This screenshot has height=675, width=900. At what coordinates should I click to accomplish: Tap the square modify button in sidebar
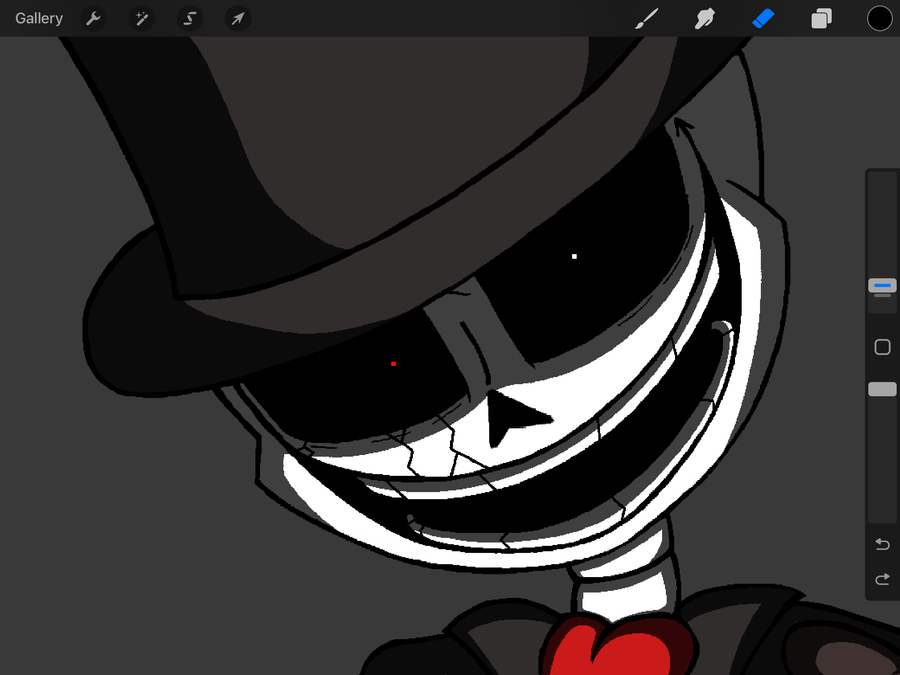click(882, 347)
